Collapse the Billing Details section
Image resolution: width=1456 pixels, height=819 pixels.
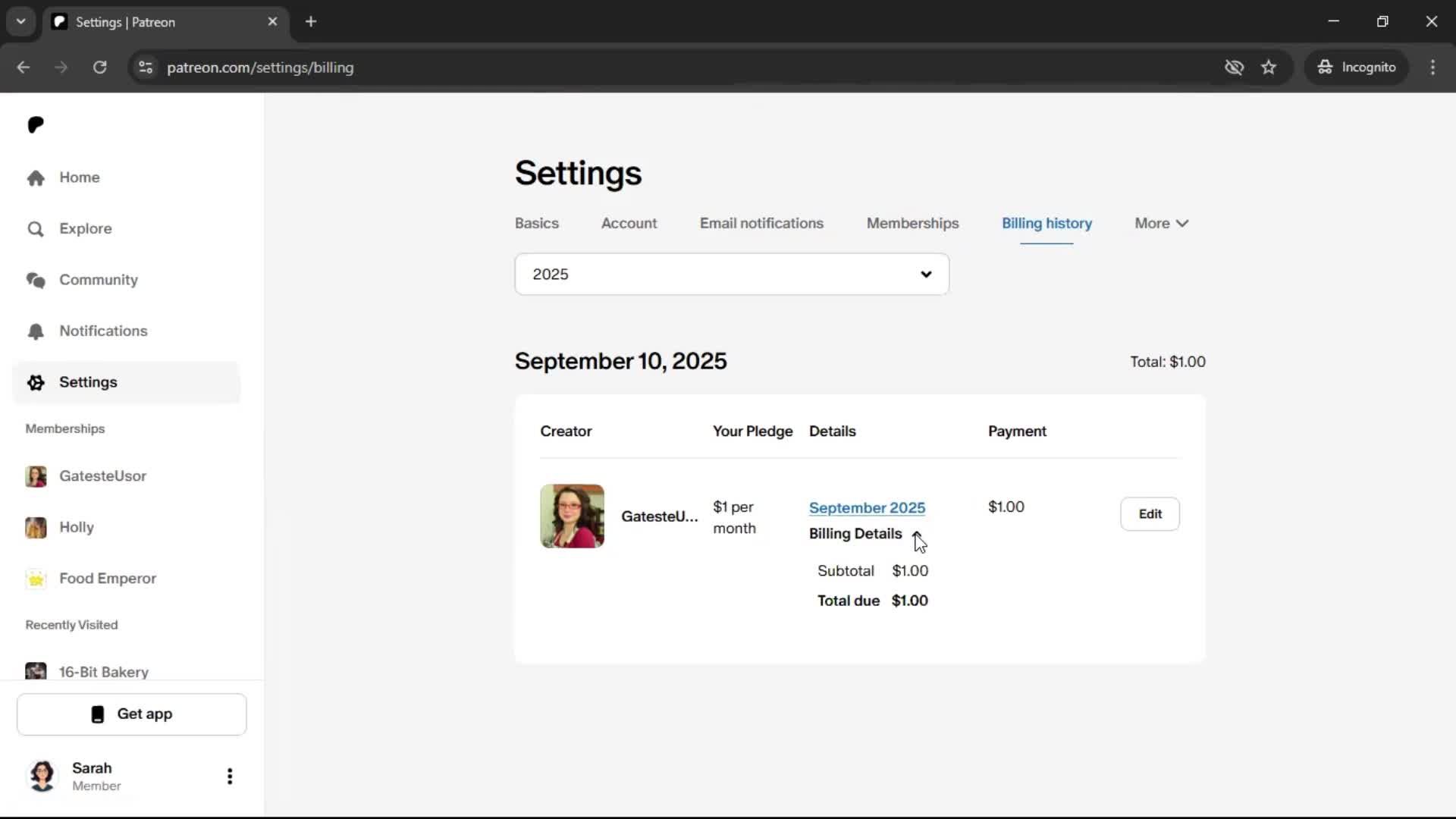pos(865,534)
